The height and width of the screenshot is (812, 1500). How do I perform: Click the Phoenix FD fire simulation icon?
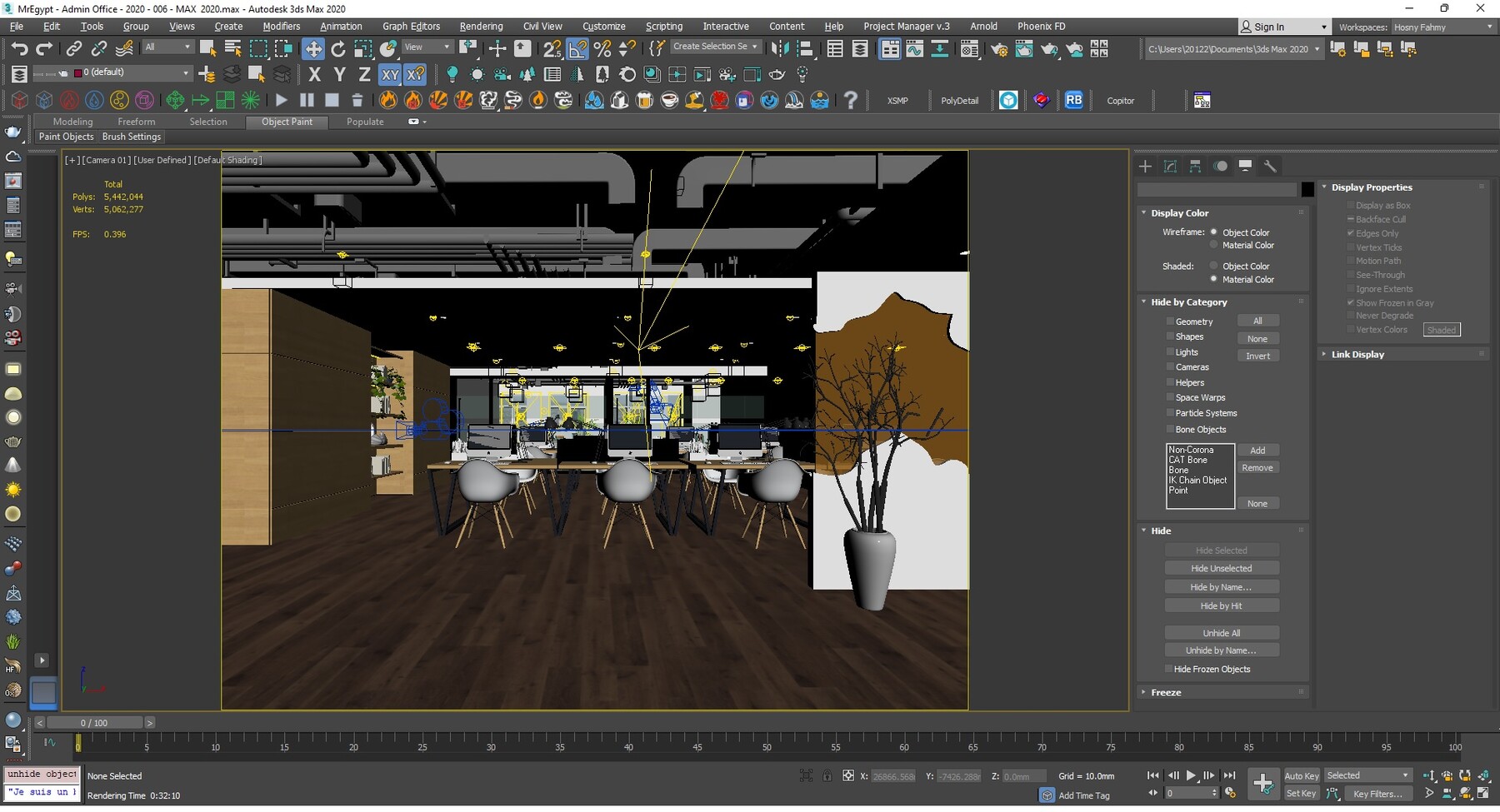[x=387, y=100]
